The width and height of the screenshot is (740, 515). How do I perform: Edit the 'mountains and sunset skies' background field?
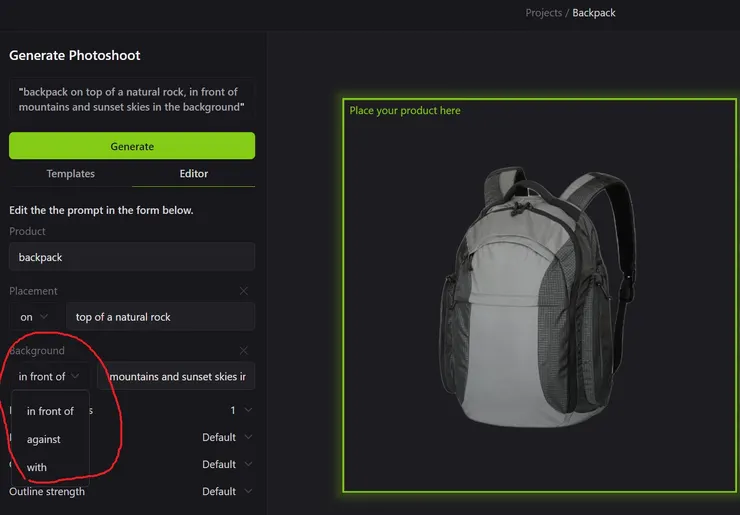click(x=176, y=377)
